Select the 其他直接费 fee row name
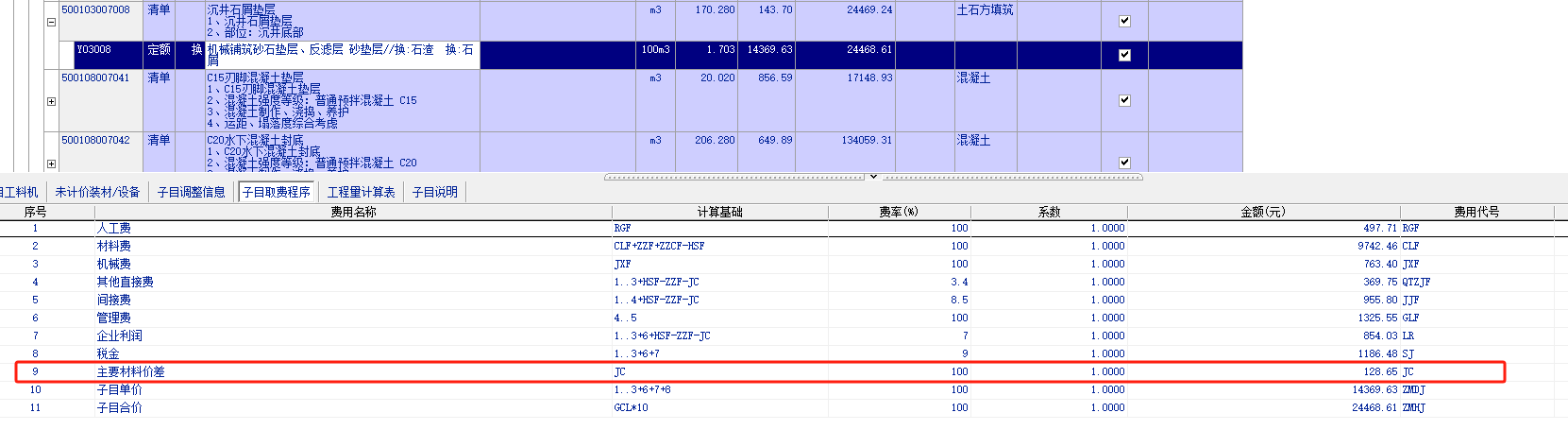Screen dimensions: 1568x430 [126, 282]
